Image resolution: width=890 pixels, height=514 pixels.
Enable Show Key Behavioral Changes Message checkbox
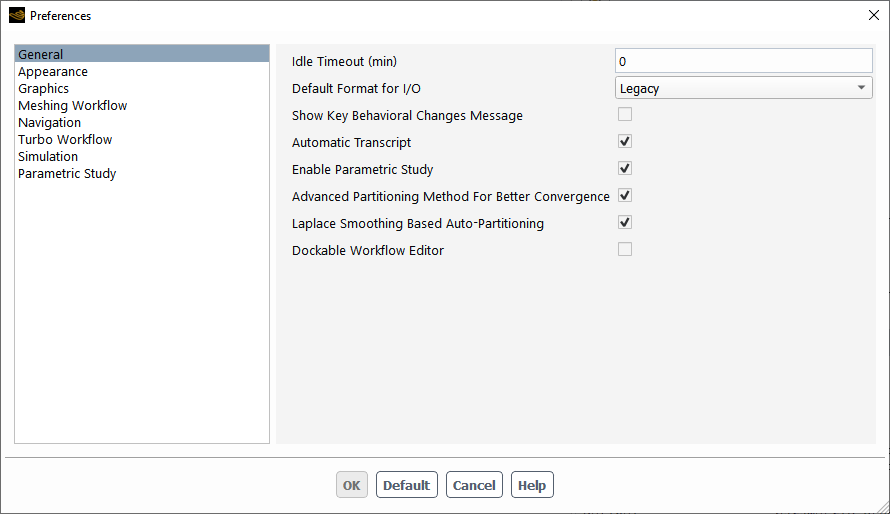click(625, 115)
